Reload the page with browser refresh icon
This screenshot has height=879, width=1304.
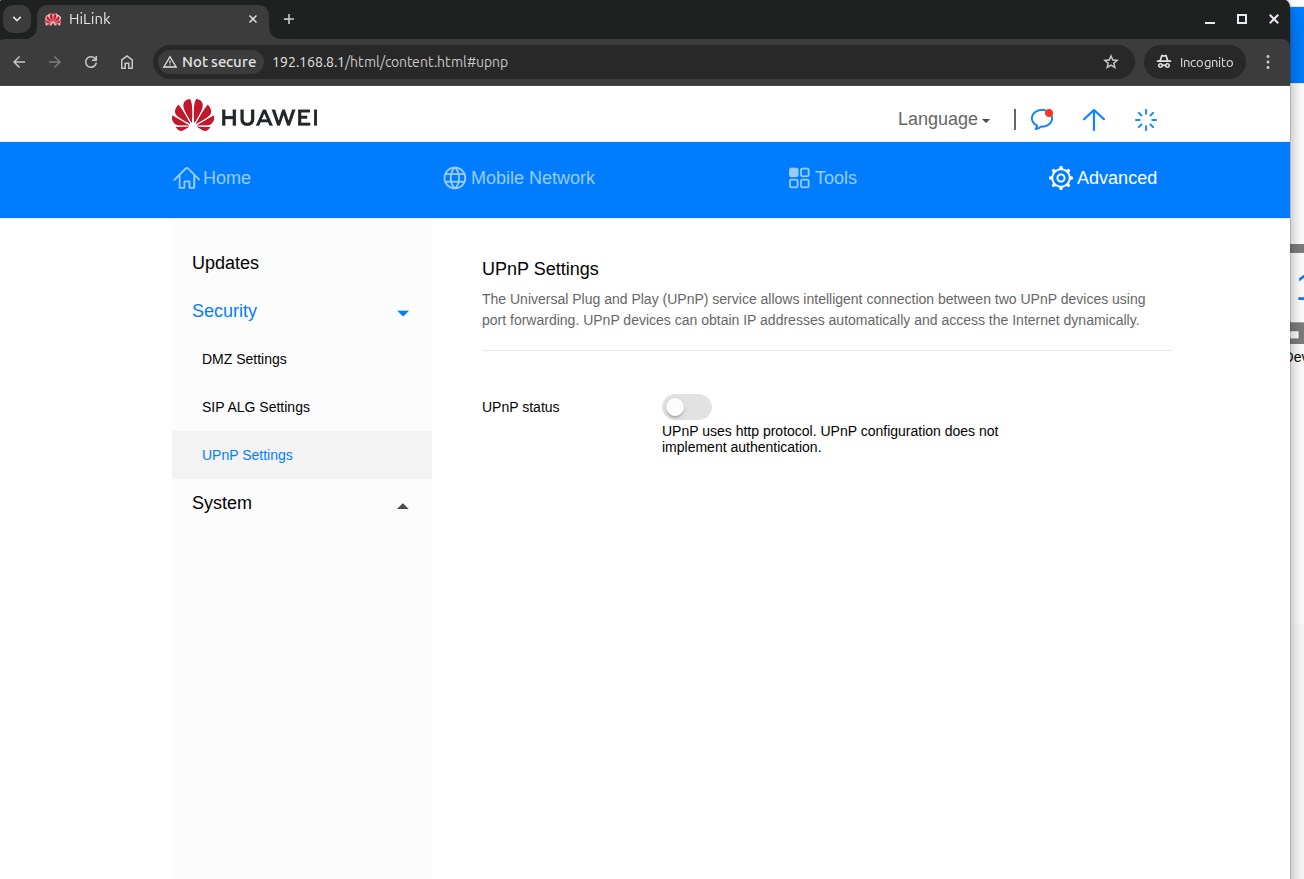click(91, 62)
